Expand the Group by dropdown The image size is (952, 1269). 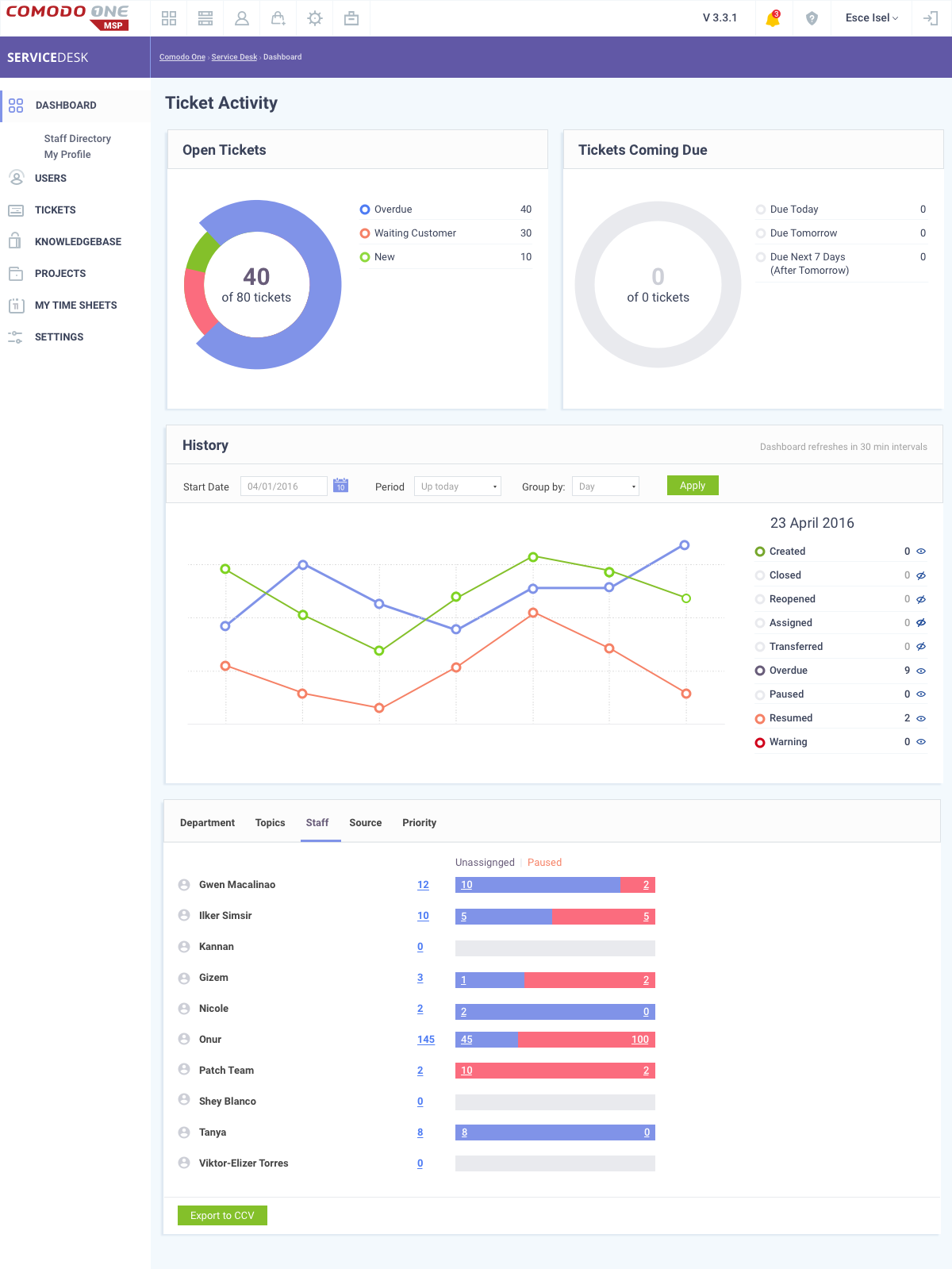(606, 486)
